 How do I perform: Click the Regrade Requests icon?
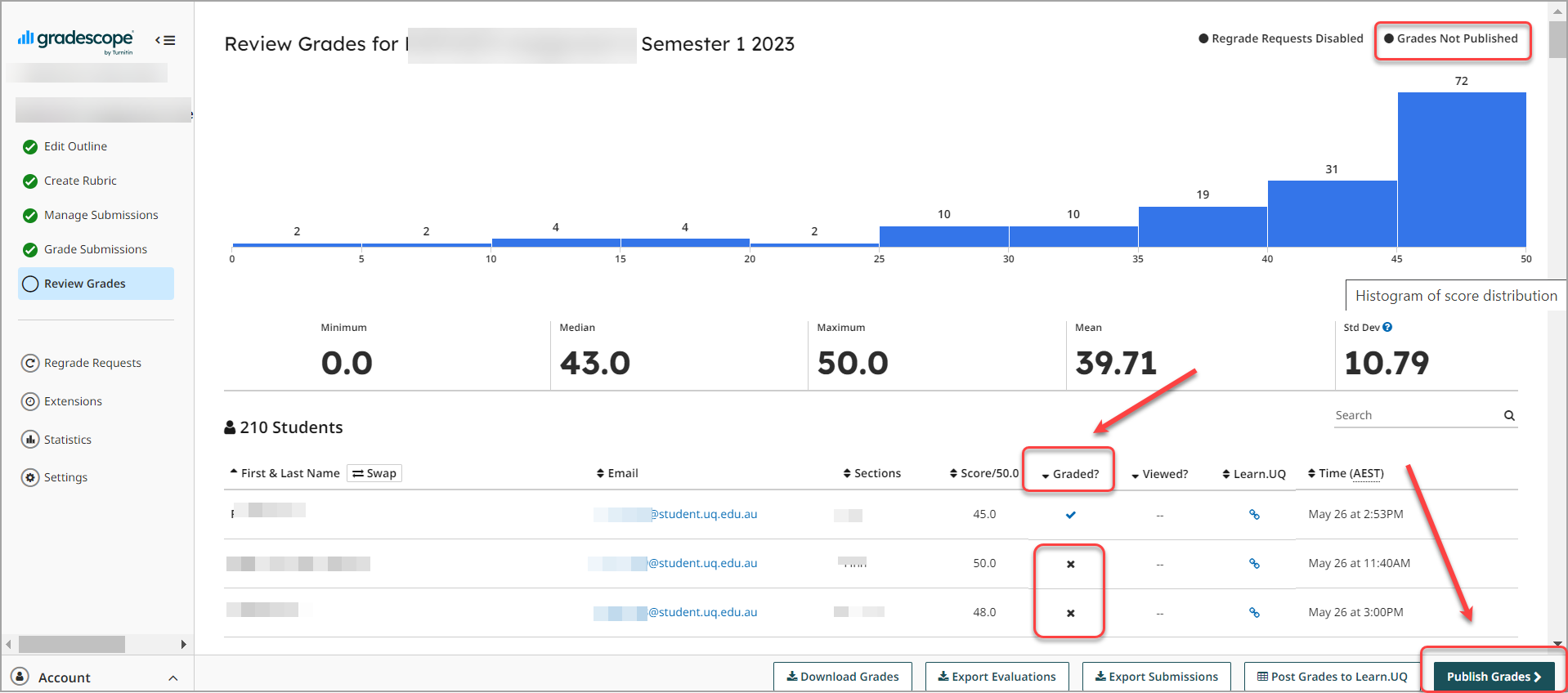[x=30, y=363]
